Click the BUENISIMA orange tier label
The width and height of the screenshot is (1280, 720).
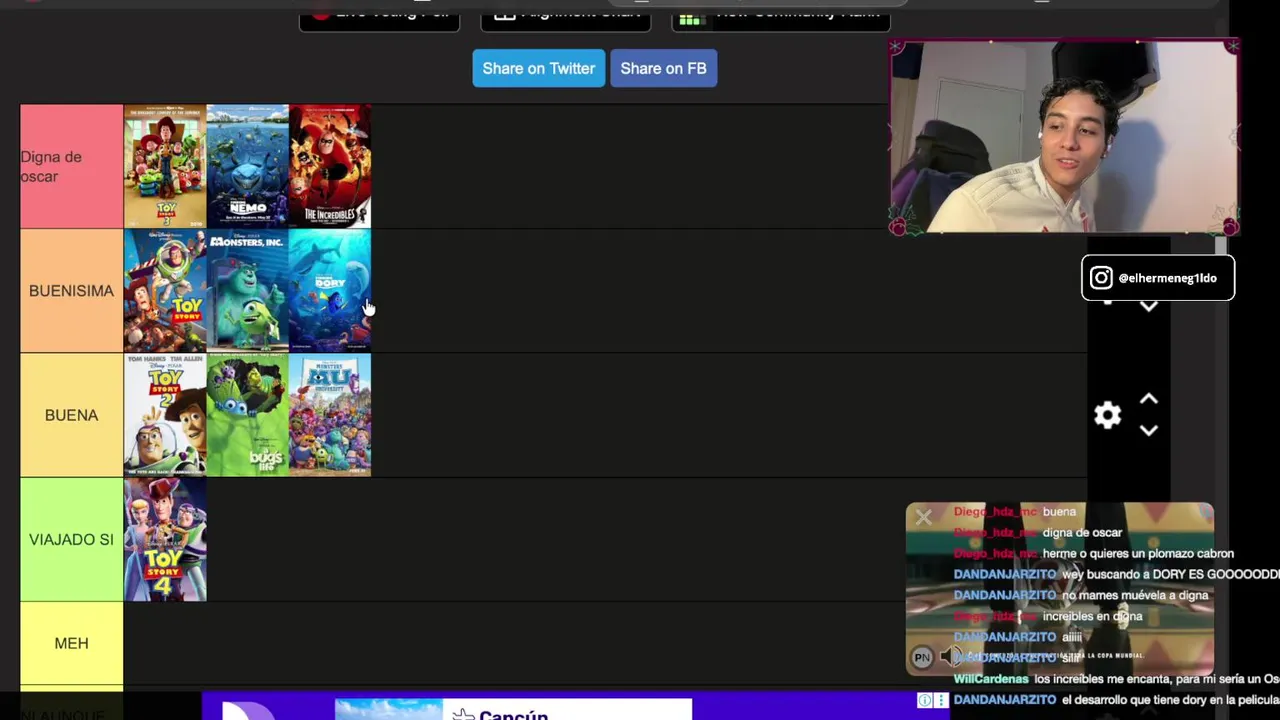(72, 291)
